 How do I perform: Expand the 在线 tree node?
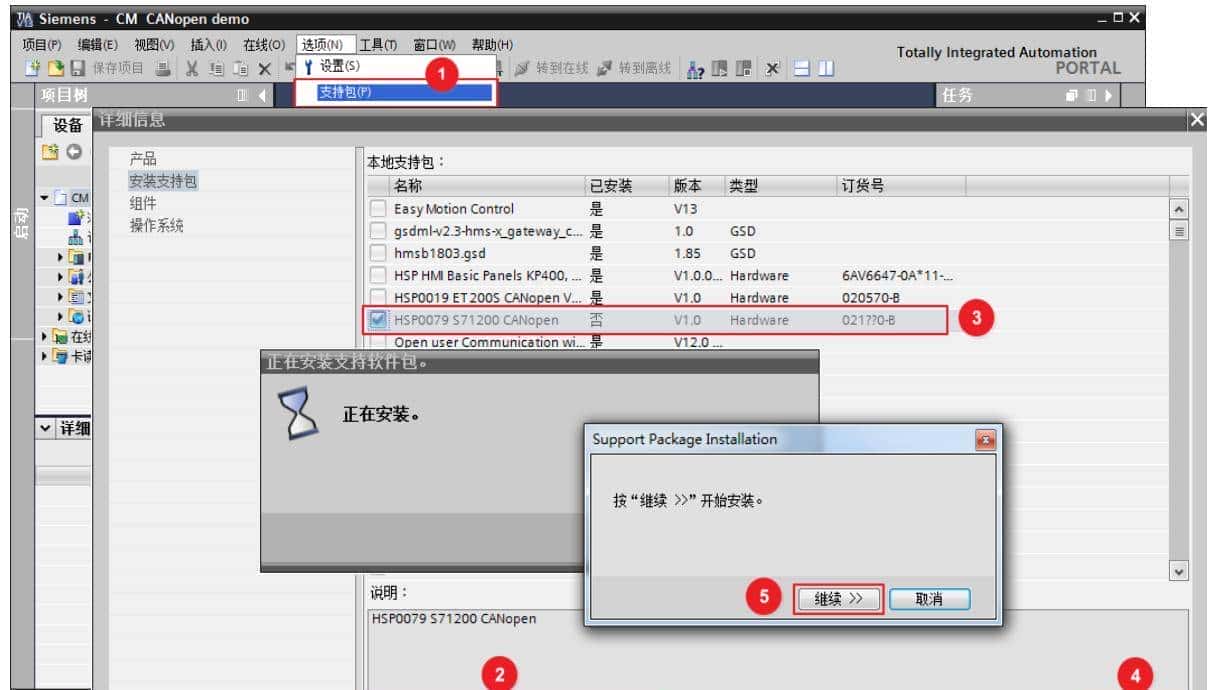click(x=46, y=335)
